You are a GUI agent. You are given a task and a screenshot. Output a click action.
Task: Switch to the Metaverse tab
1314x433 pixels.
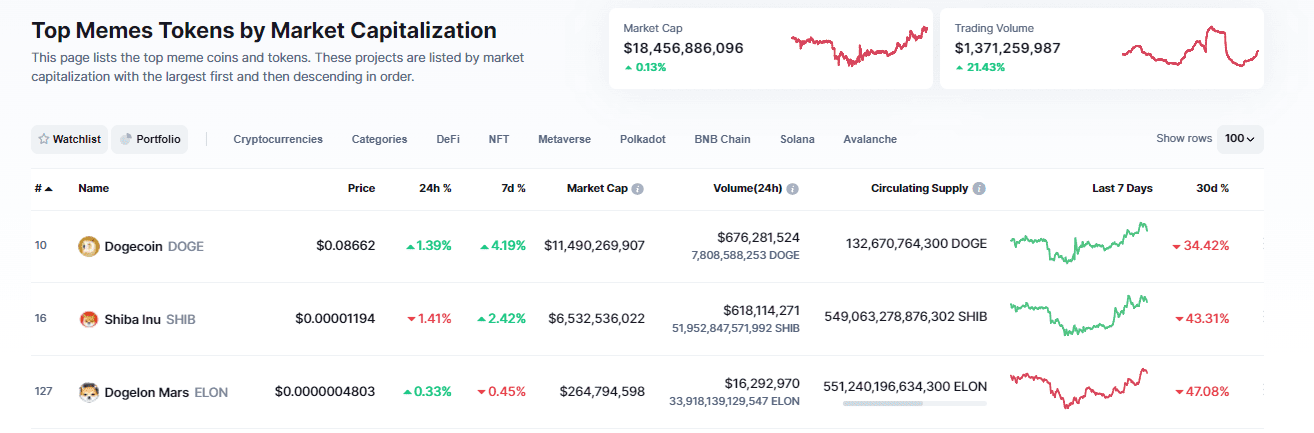coord(564,139)
